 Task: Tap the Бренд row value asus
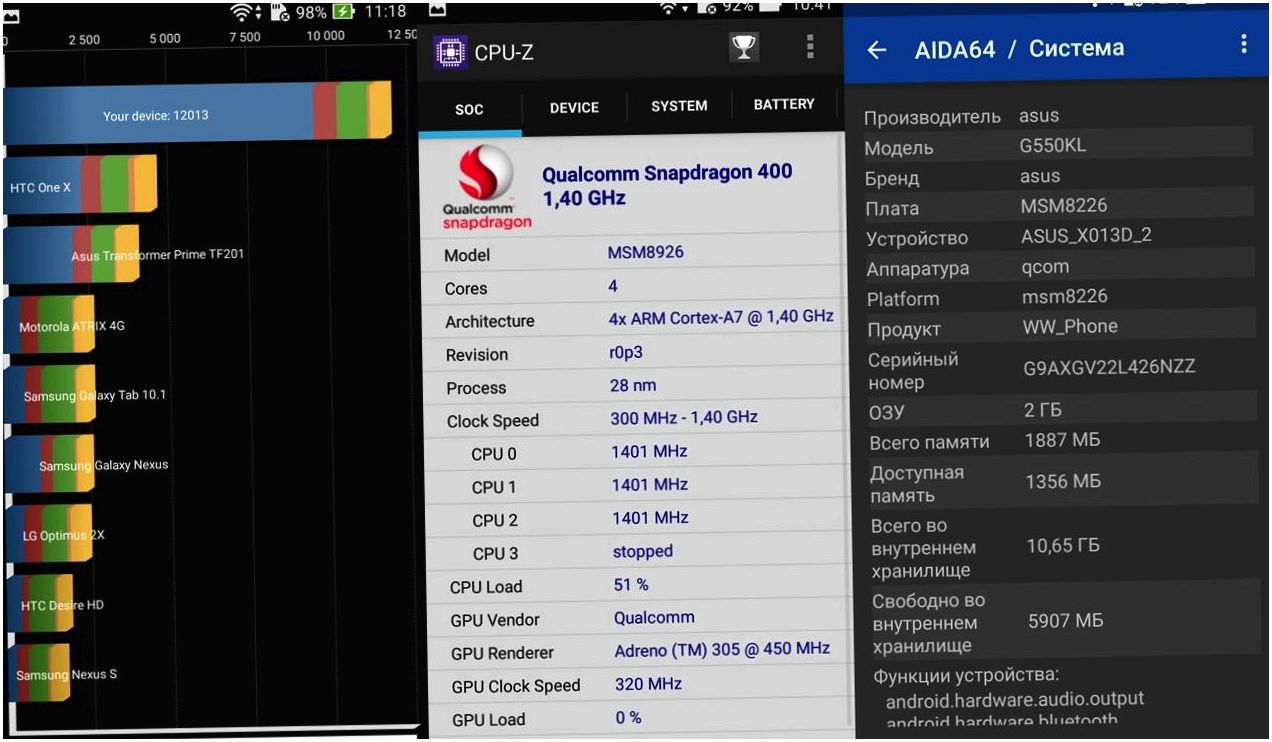(x=1041, y=176)
